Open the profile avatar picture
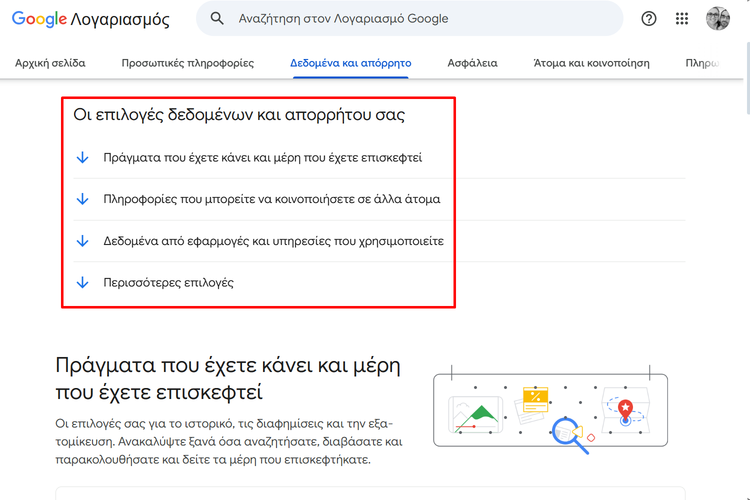The image size is (750, 500). coord(717,19)
